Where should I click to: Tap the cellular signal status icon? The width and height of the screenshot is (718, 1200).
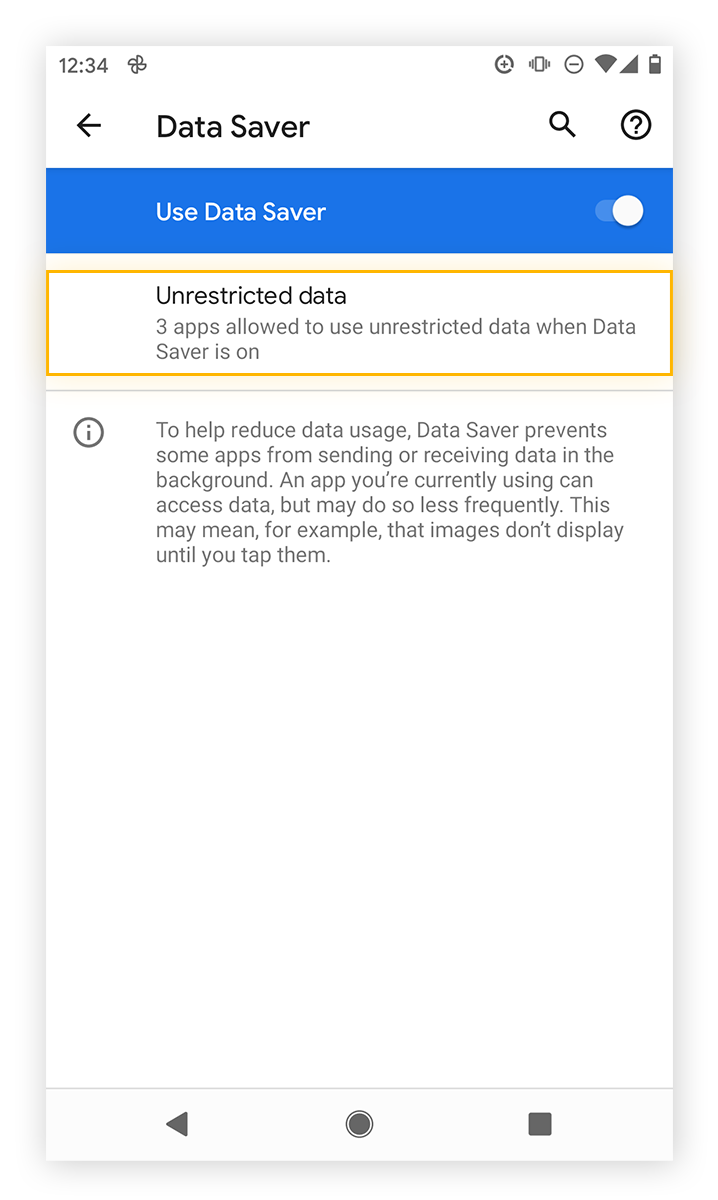point(631,64)
